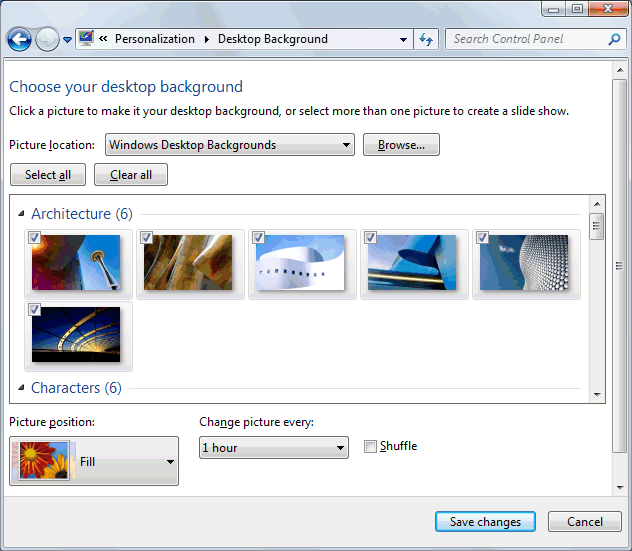This screenshot has height=551, width=632.
Task: Open the Personalization breadcrumb
Action: [154, 39]
